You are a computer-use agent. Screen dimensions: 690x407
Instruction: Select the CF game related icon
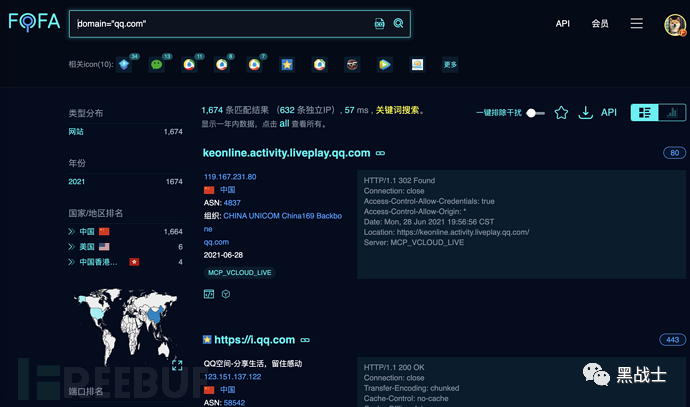coord(352,65)
